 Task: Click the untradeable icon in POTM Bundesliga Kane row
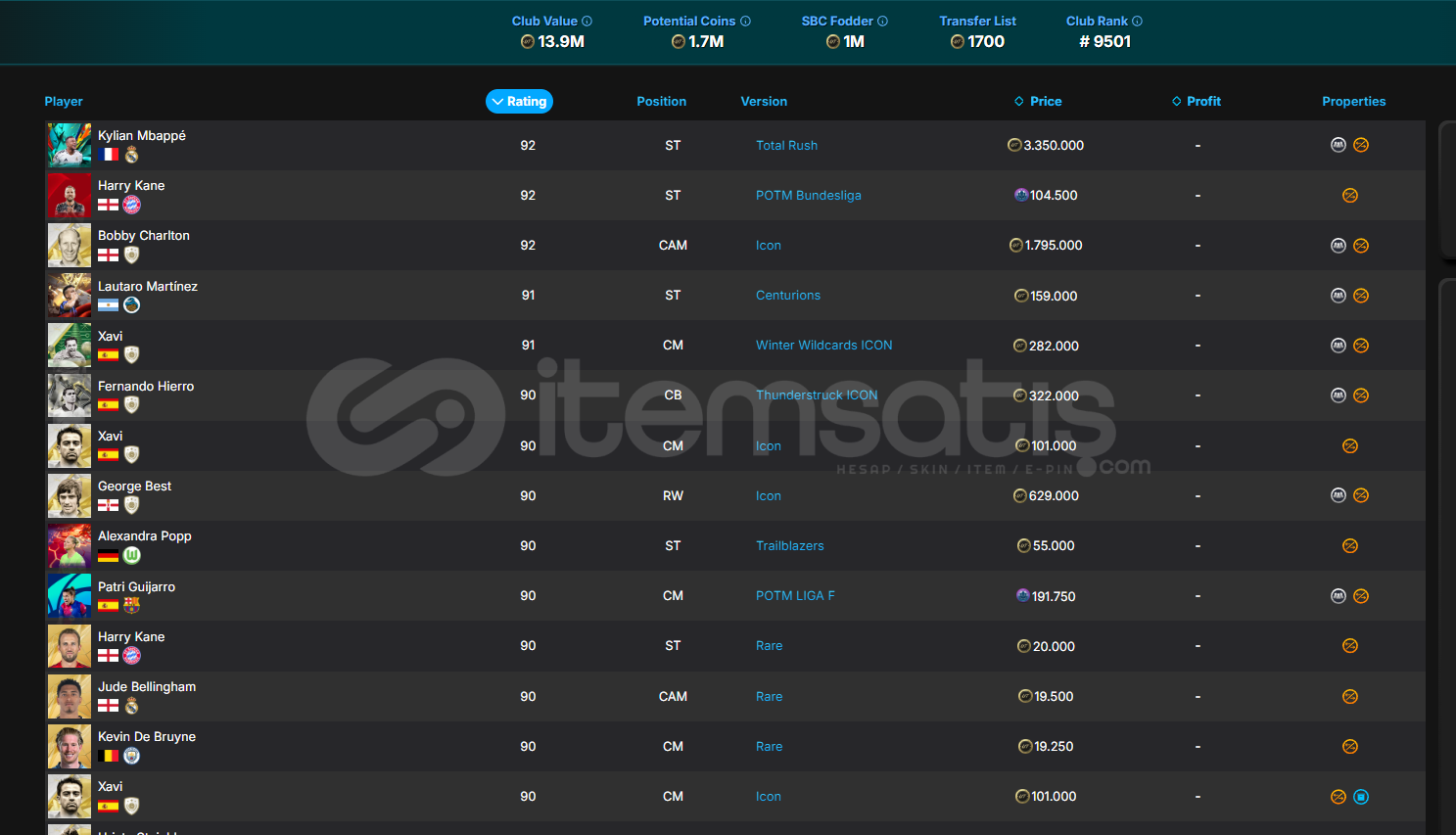pos(1350,195)
